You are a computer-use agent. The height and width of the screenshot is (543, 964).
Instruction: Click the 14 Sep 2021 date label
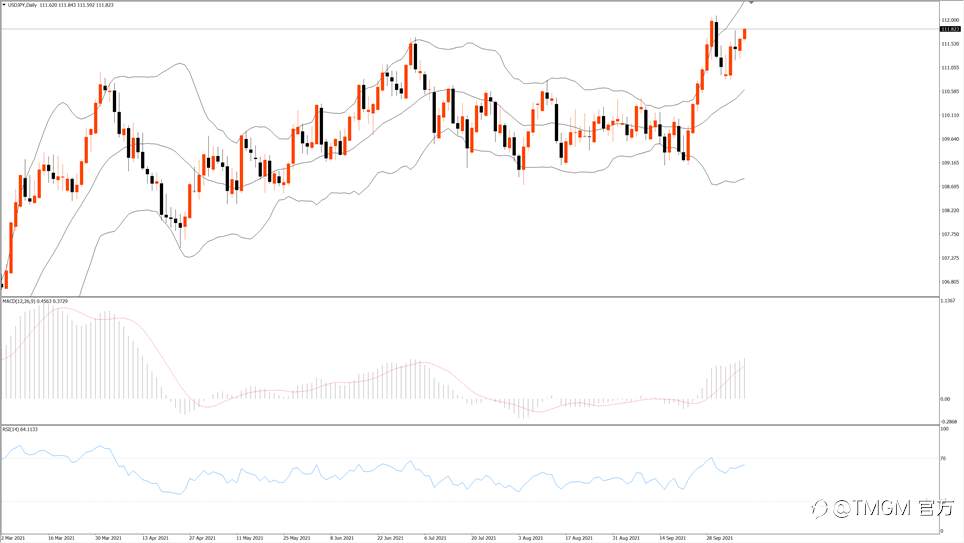tap(673, 538)
